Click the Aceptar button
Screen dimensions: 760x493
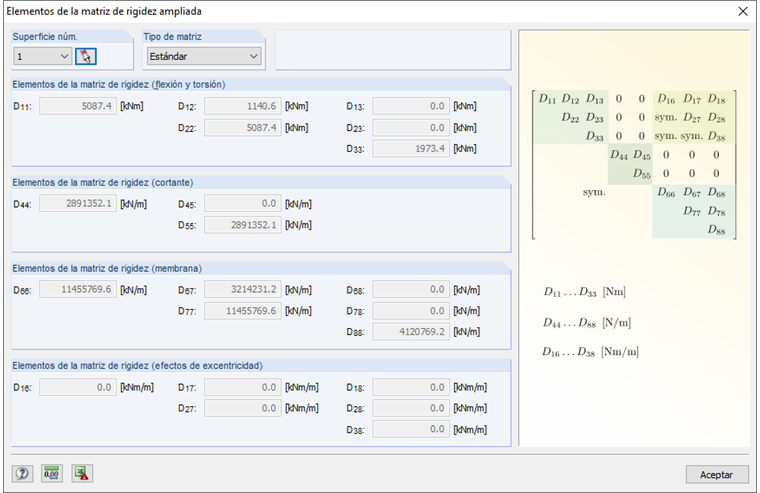pyautogui.click(x=717, y=475)
